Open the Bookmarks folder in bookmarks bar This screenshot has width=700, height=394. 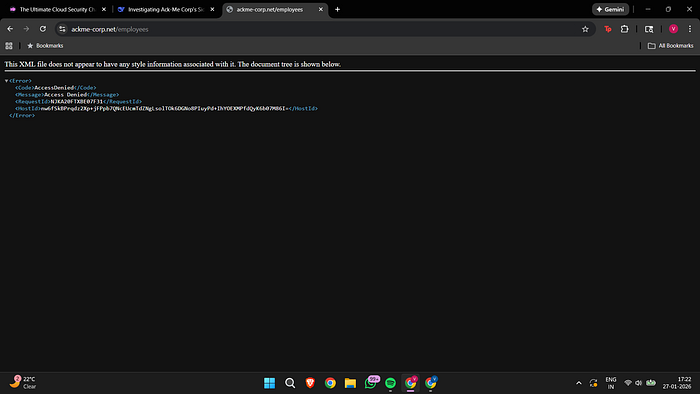(45, 46)
